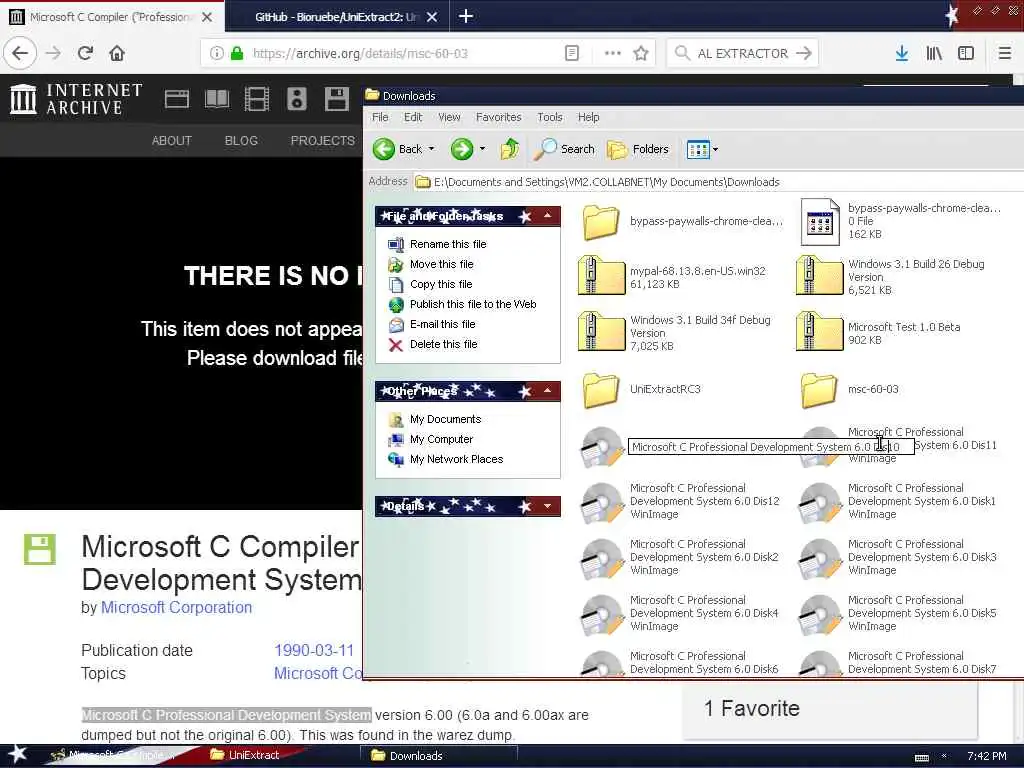Open Internet Archive texts book icon
This screenshot has width=1024, height=768.
(x=217, y=99)
